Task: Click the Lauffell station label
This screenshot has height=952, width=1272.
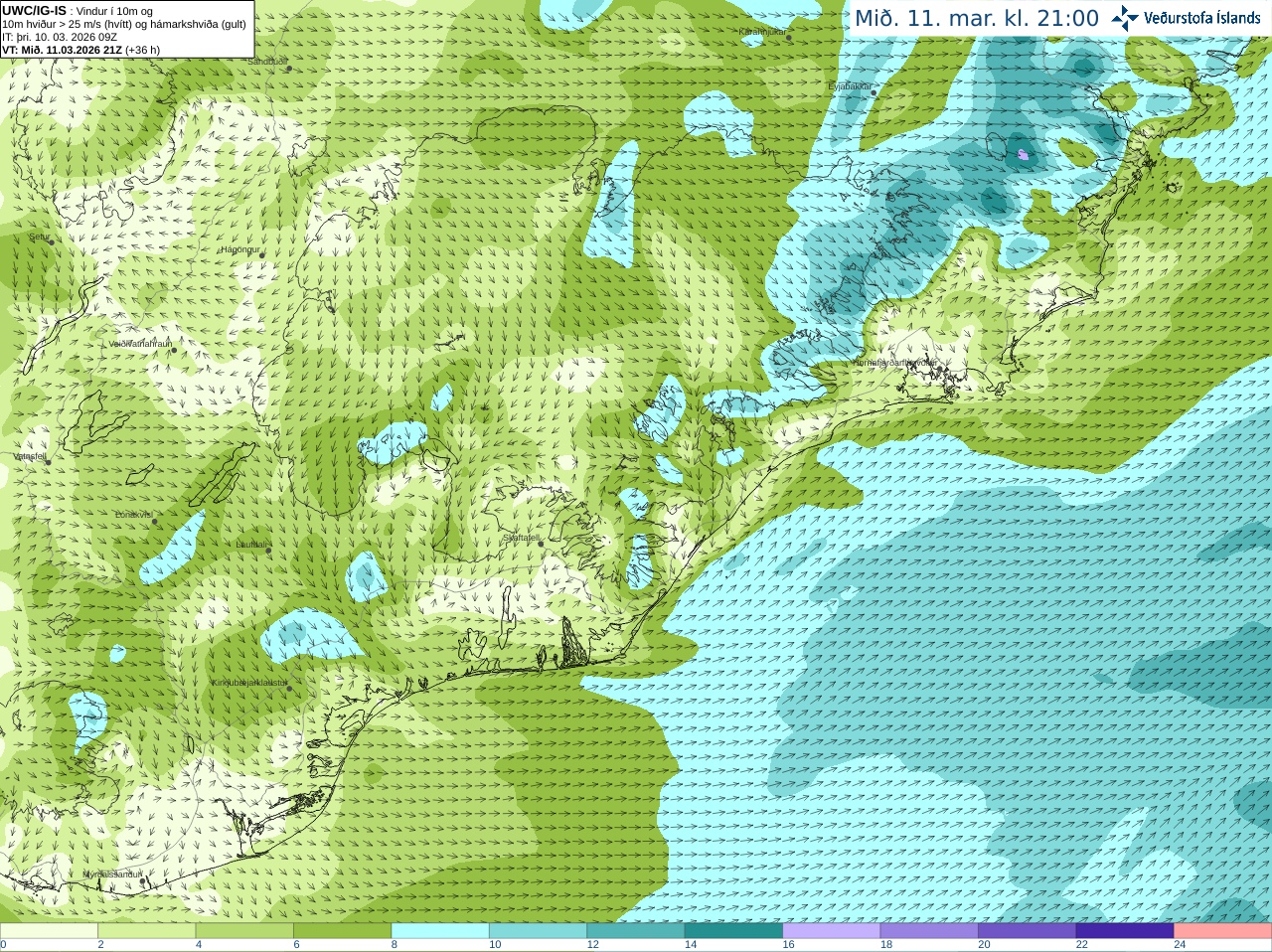Action: pos(251,545)
